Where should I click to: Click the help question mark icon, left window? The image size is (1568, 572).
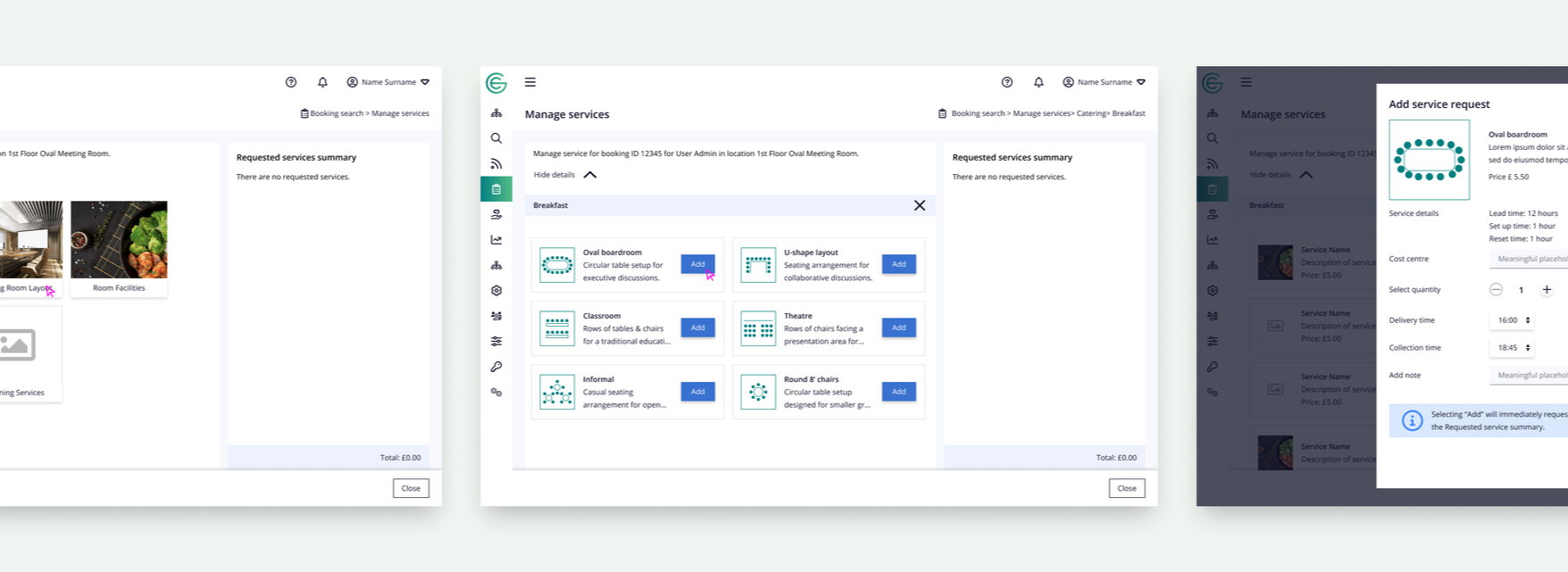point(291,82)
